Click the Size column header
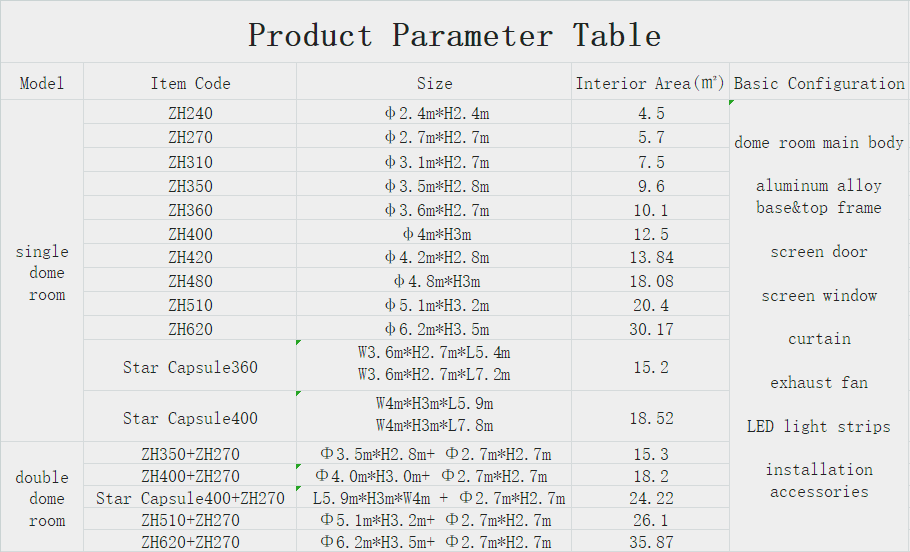Image resolution: width=910 pixels, height=552 pixels. [434, 83]
